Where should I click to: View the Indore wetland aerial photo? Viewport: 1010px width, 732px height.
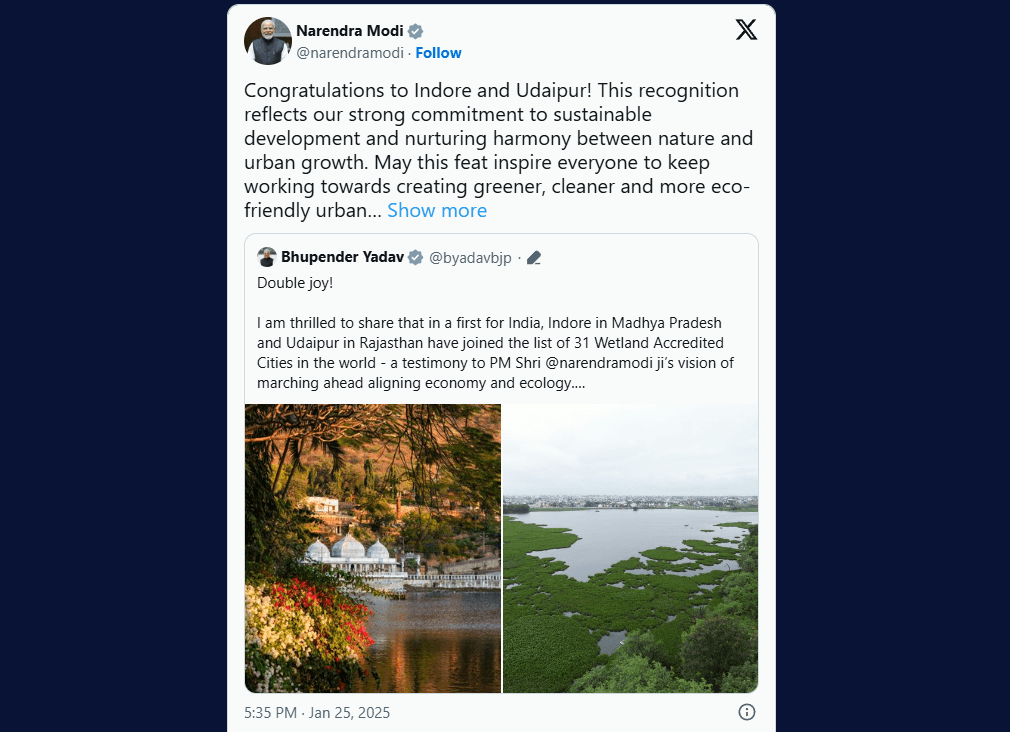pos(630,548)
